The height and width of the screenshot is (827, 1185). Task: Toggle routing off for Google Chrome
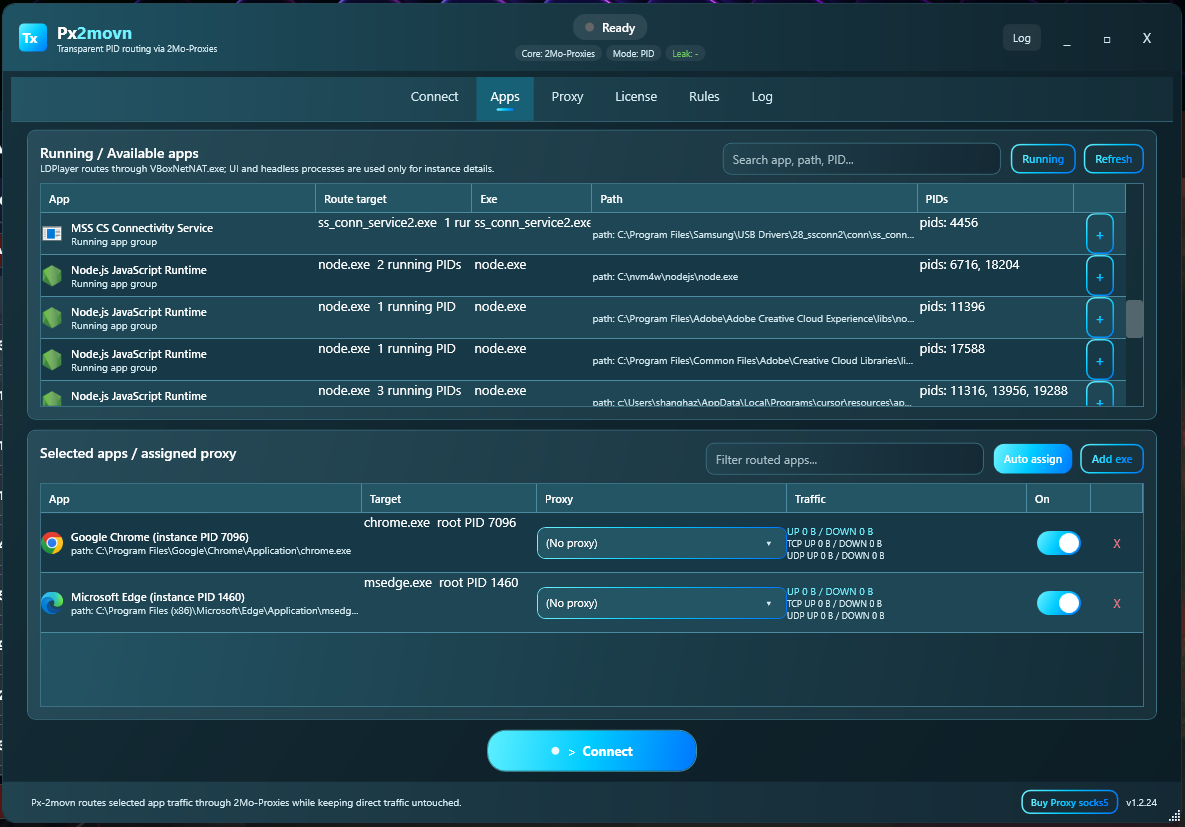[x=1058, y=543]
